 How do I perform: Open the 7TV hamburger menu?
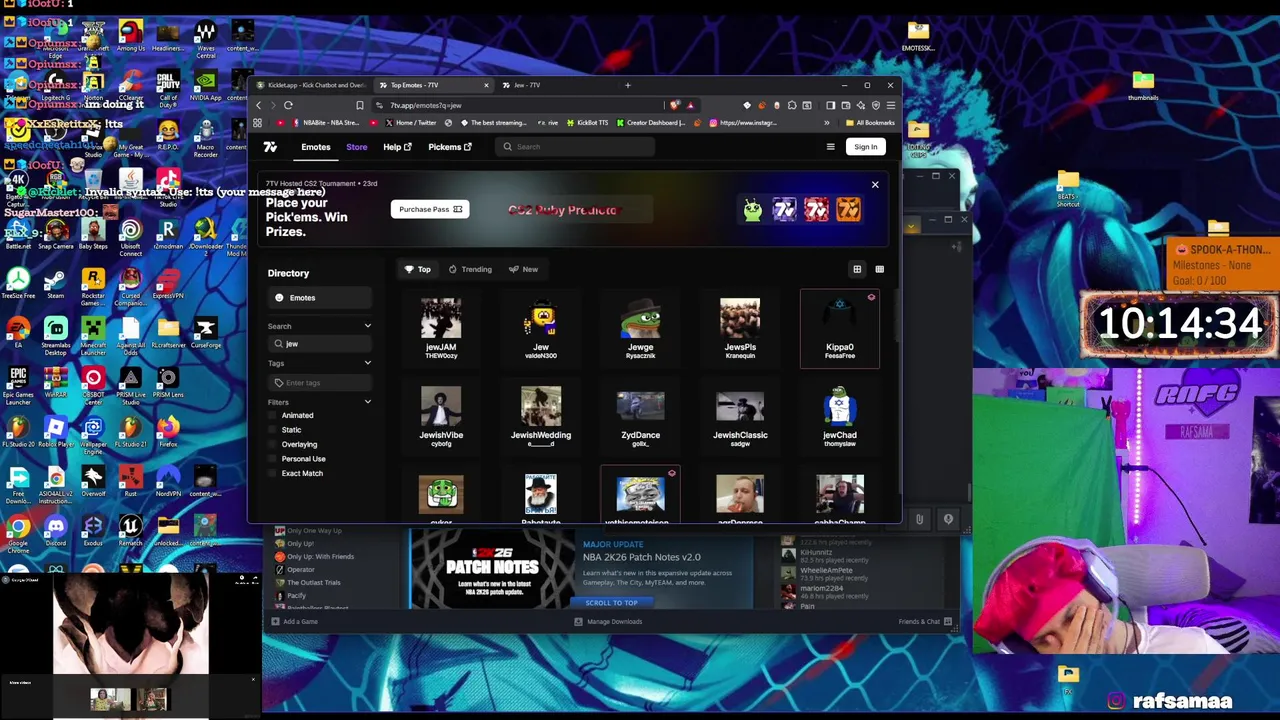(830, 147)
